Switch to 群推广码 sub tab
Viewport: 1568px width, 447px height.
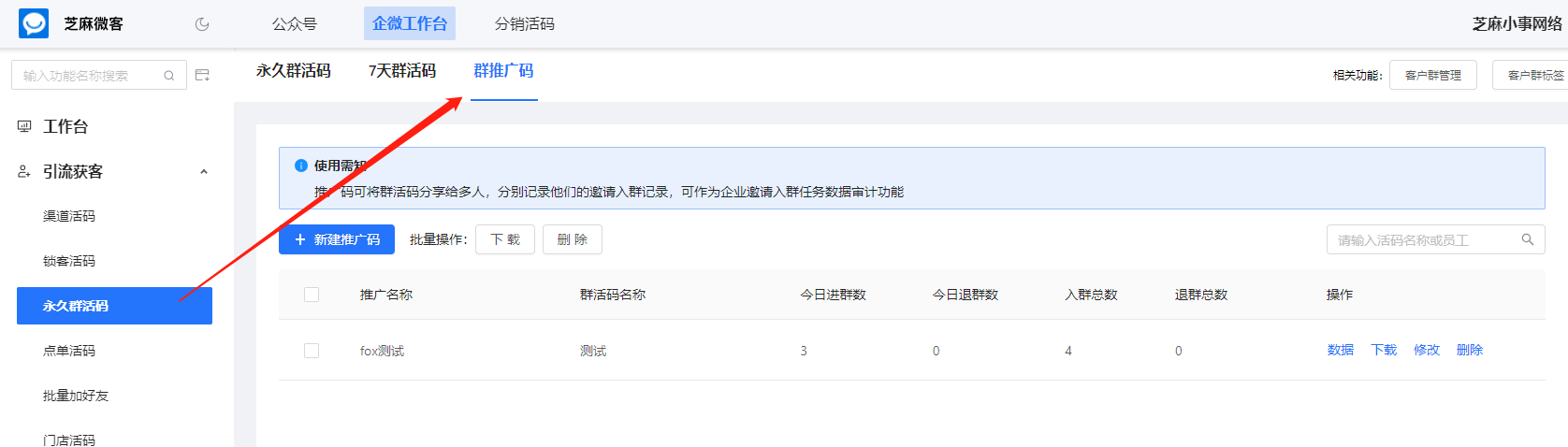(x=503, y=71)
